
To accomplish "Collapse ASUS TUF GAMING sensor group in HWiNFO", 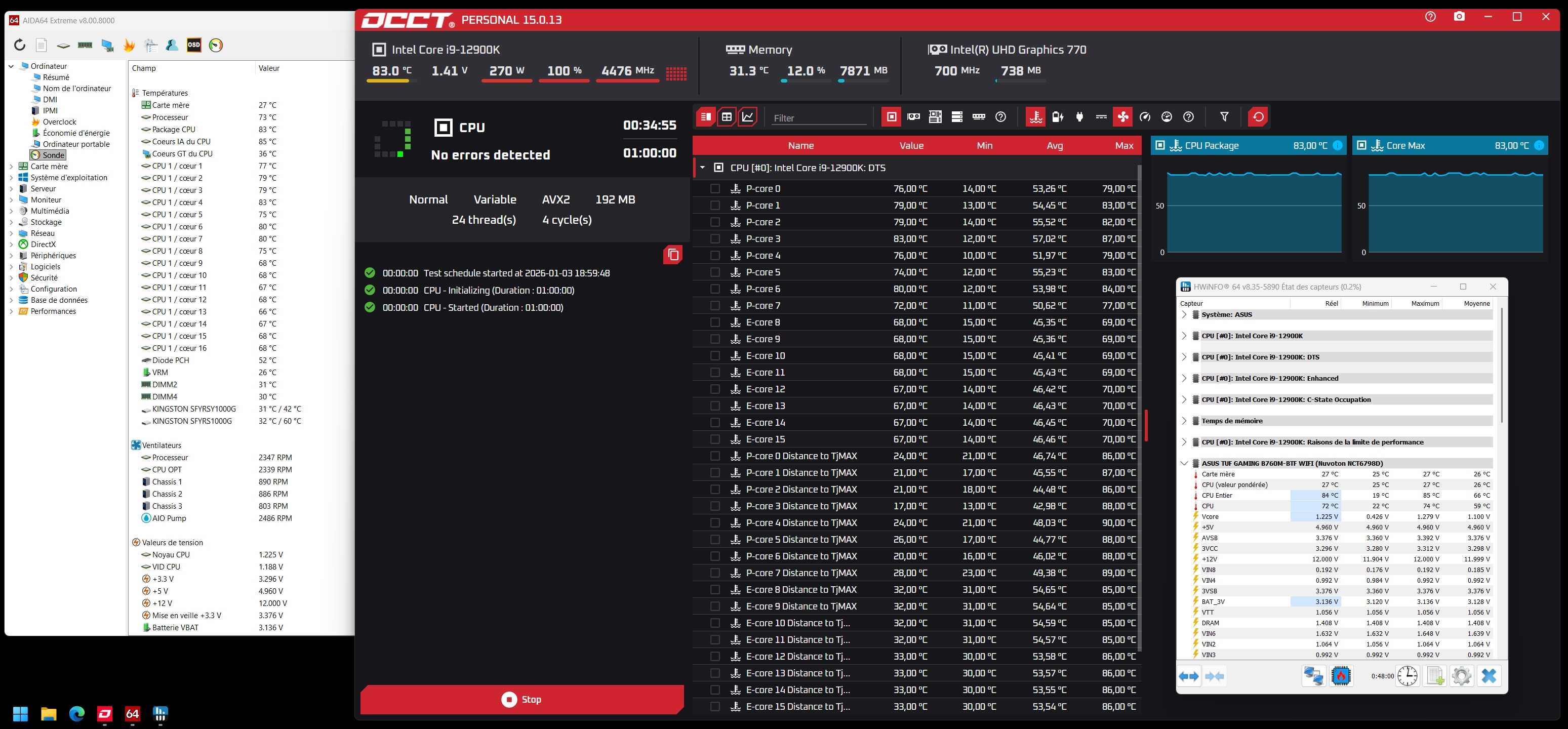I will (x=1184, y=464).
